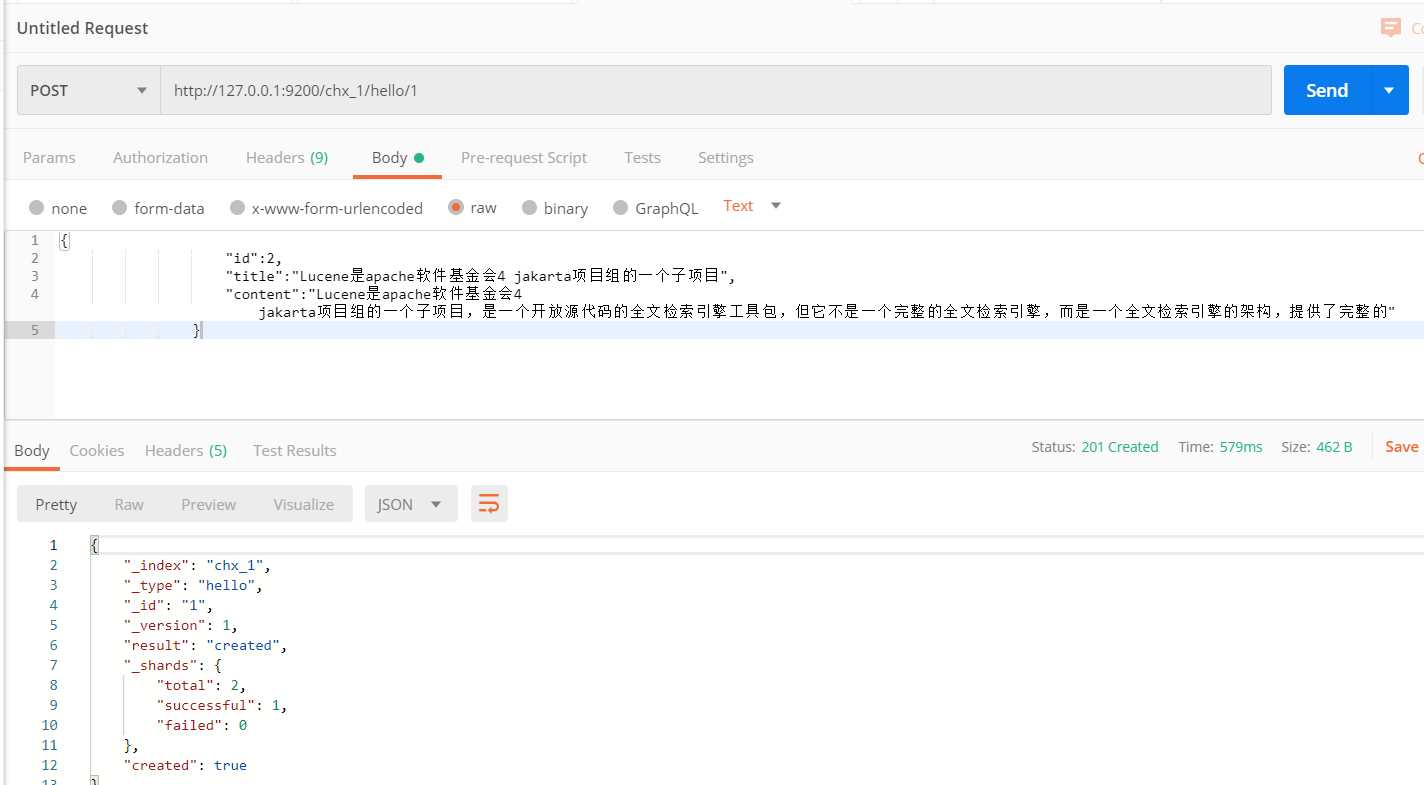Click the "_index": "chx_1" response line

(x=197, y=565)
